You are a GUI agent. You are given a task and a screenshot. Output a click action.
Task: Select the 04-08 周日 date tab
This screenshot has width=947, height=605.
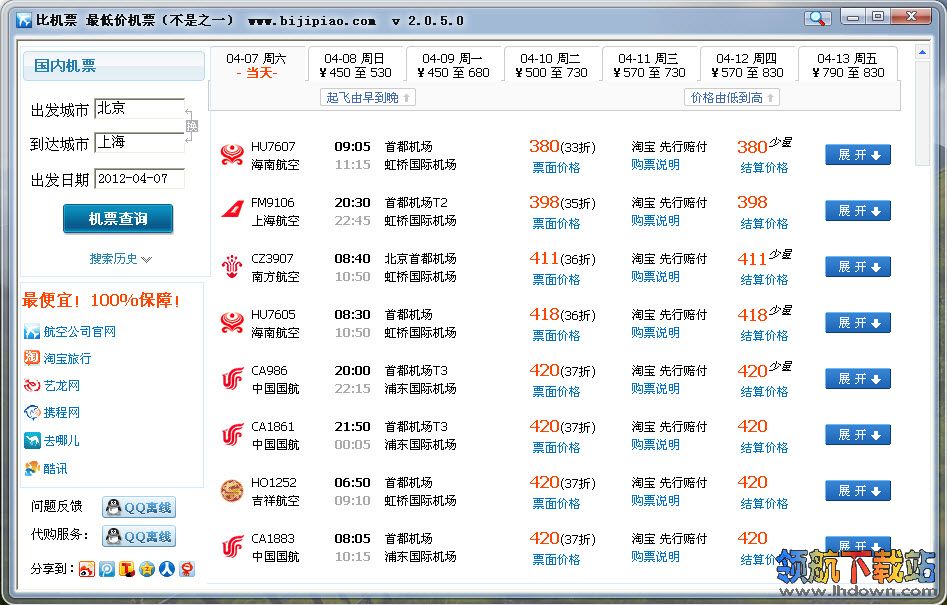(355, 65)
